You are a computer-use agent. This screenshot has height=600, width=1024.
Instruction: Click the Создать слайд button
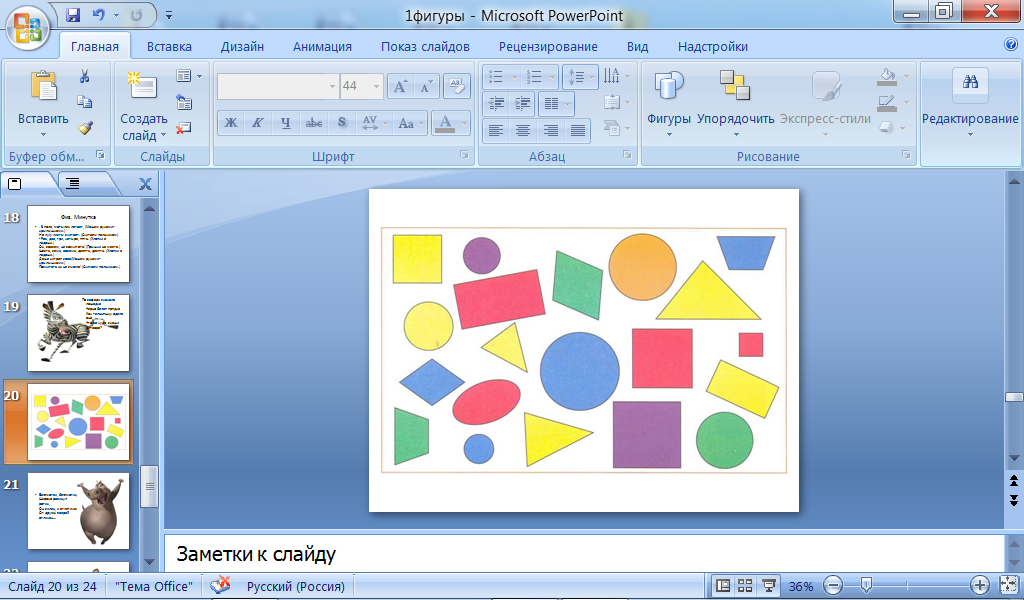click(144, 106)
